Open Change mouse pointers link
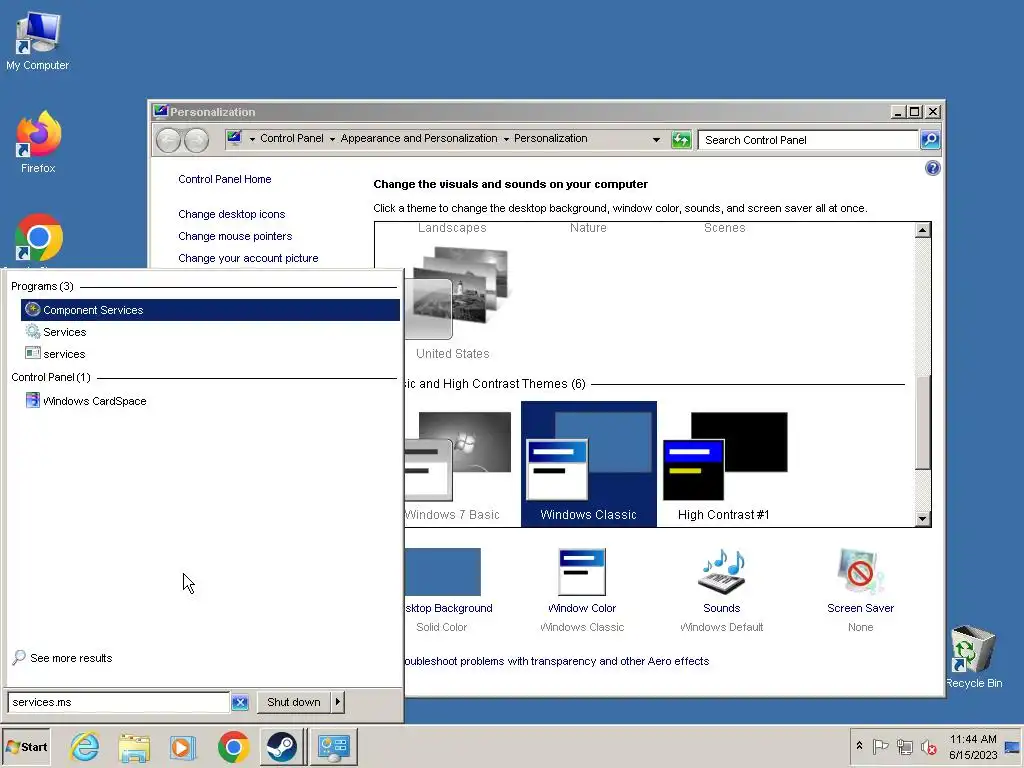This screenshot has height=768, width=1024. (235, 236)
